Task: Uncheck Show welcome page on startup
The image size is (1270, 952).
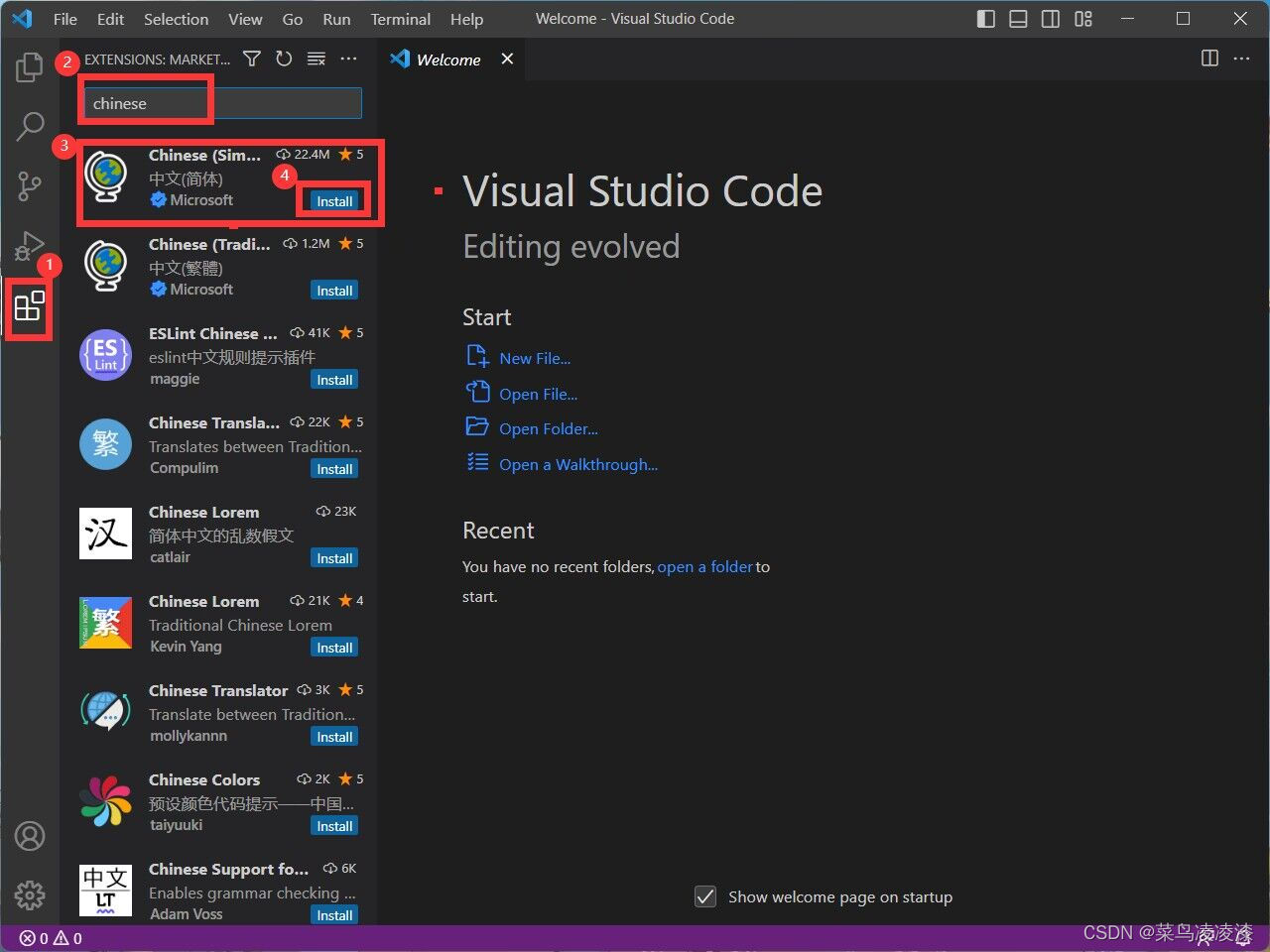Action: (705, 897)
